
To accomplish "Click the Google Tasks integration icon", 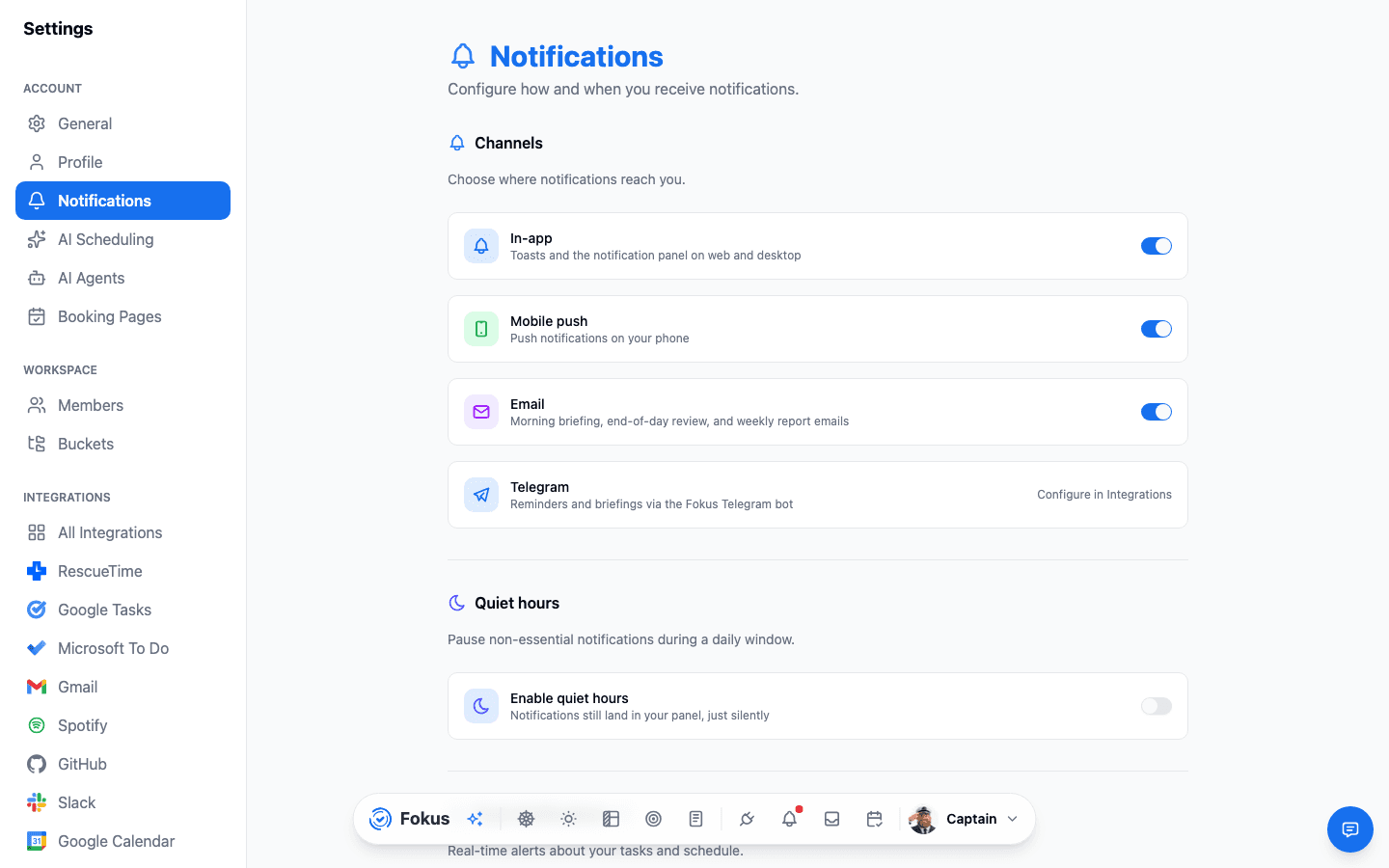I will point(37,610).
